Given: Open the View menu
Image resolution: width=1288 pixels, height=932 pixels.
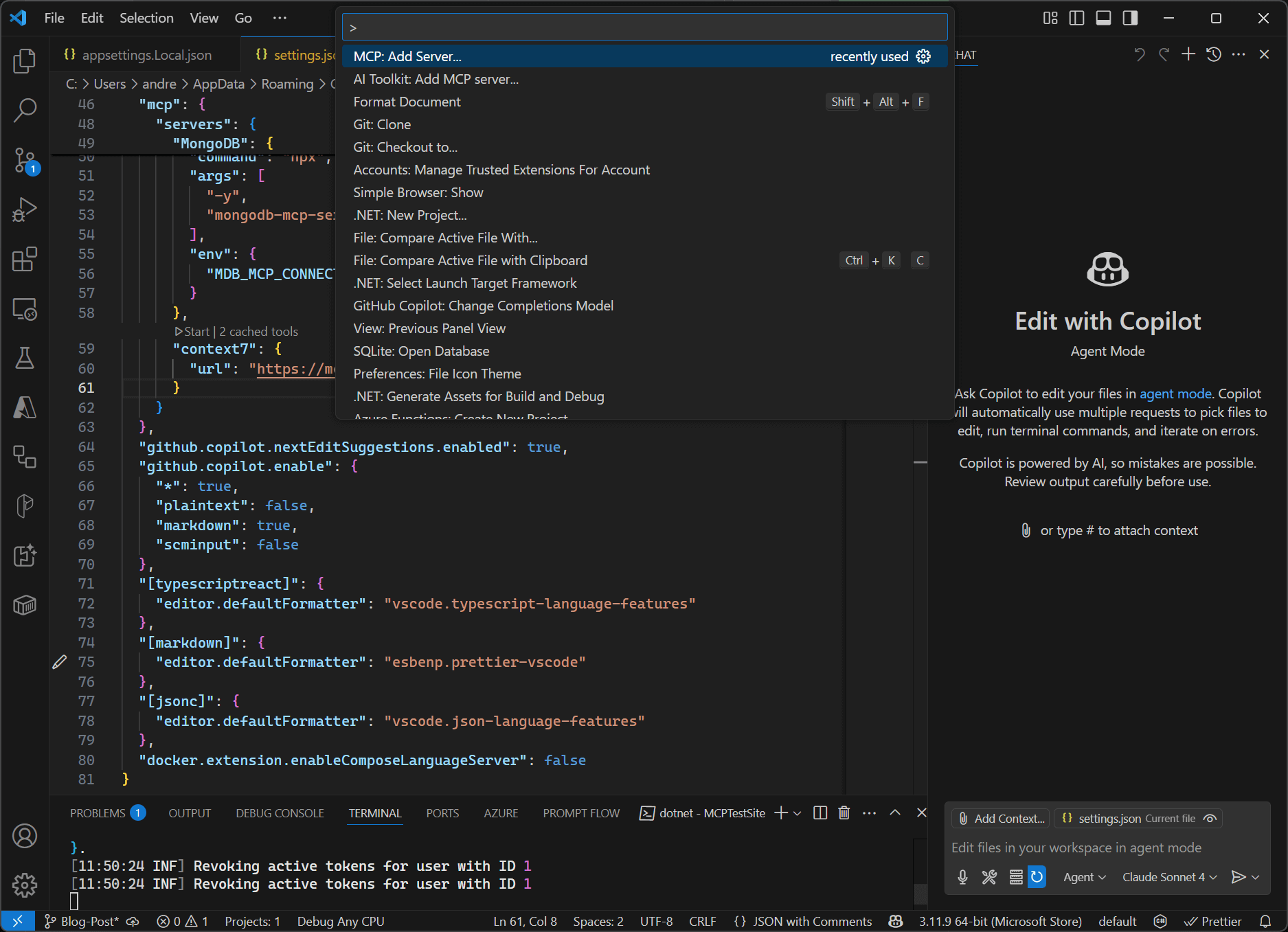Looking at the screenshot, I should point(204,18).
